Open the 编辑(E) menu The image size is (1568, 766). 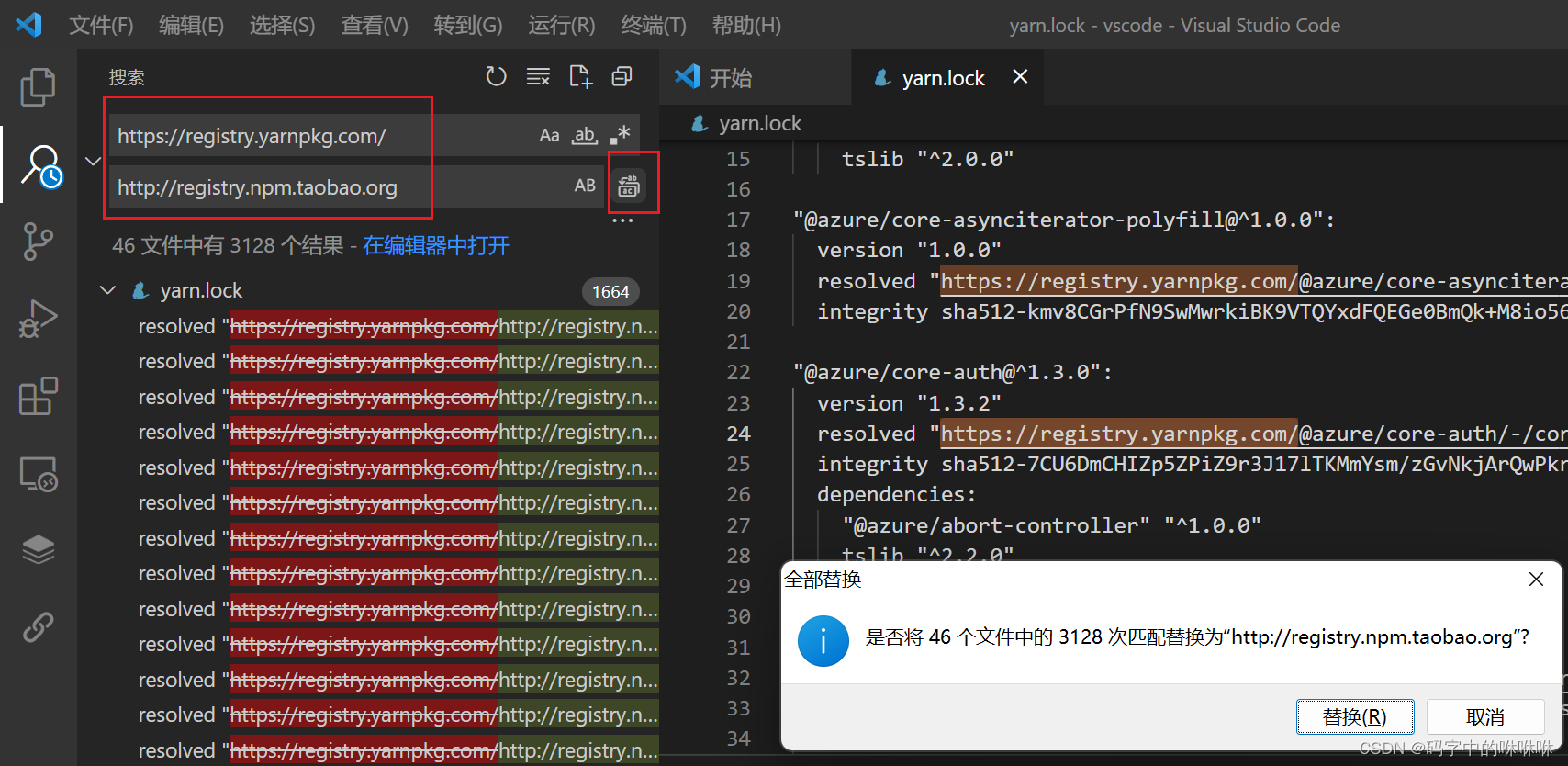(x=191, y=25)
